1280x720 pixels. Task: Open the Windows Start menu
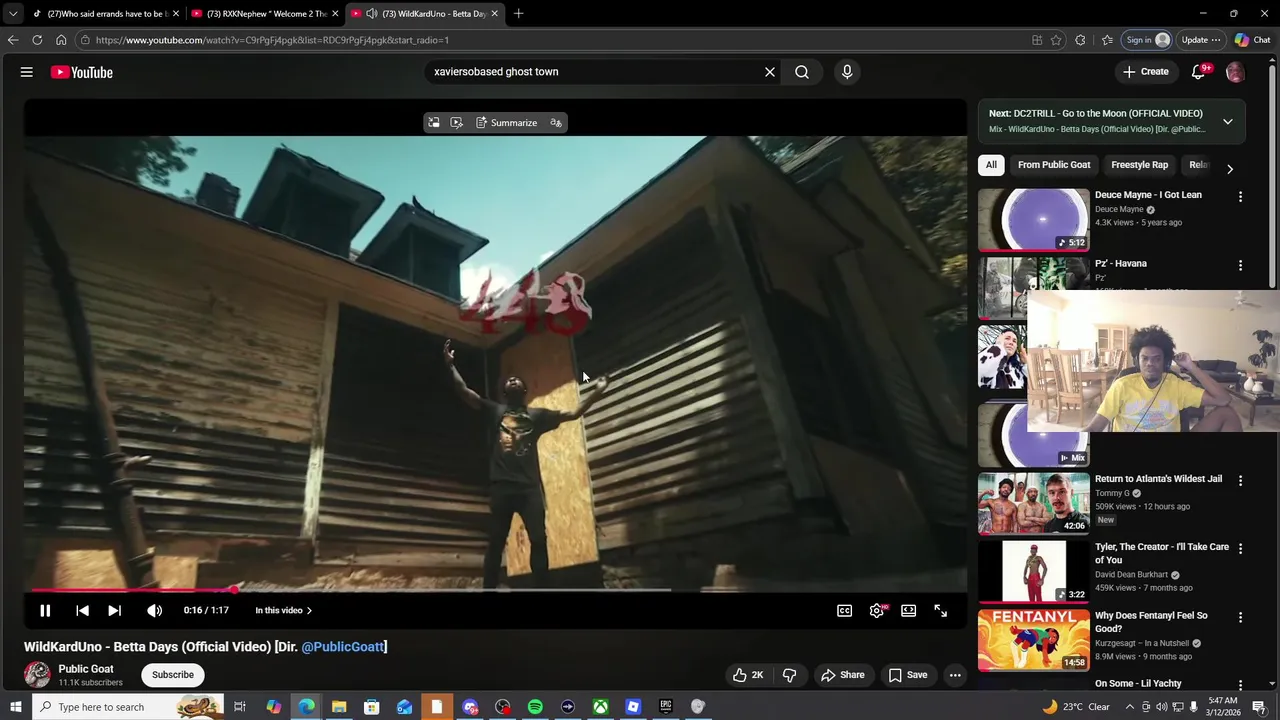(x=15, y=707)
